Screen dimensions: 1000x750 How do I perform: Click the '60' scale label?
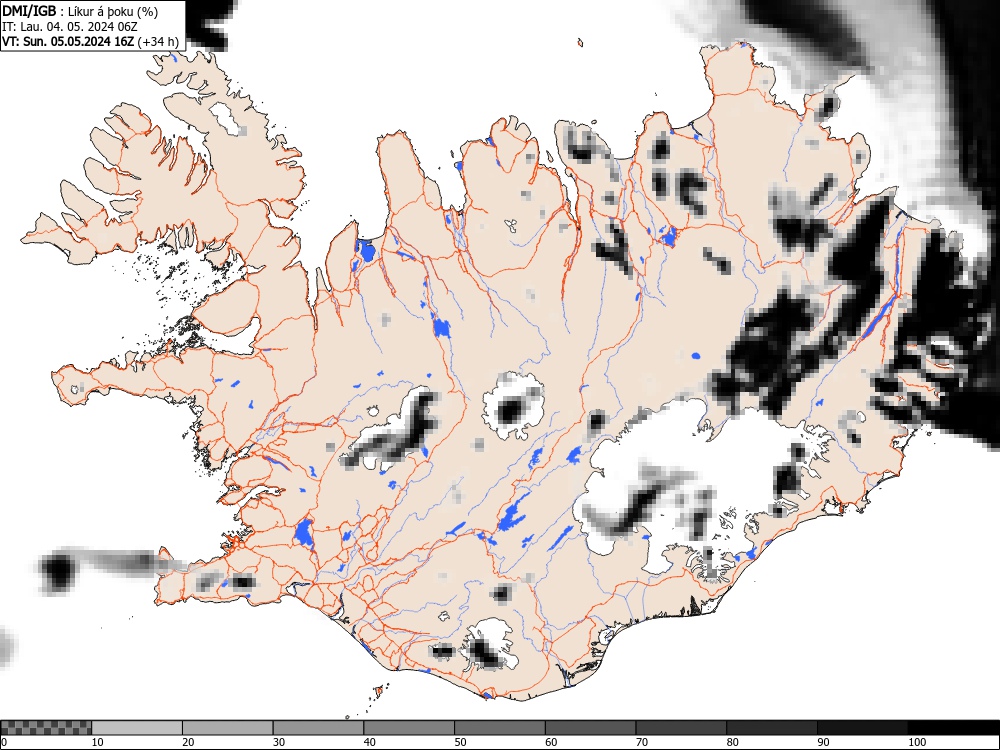pyautogui.click(x=551, y=742)
